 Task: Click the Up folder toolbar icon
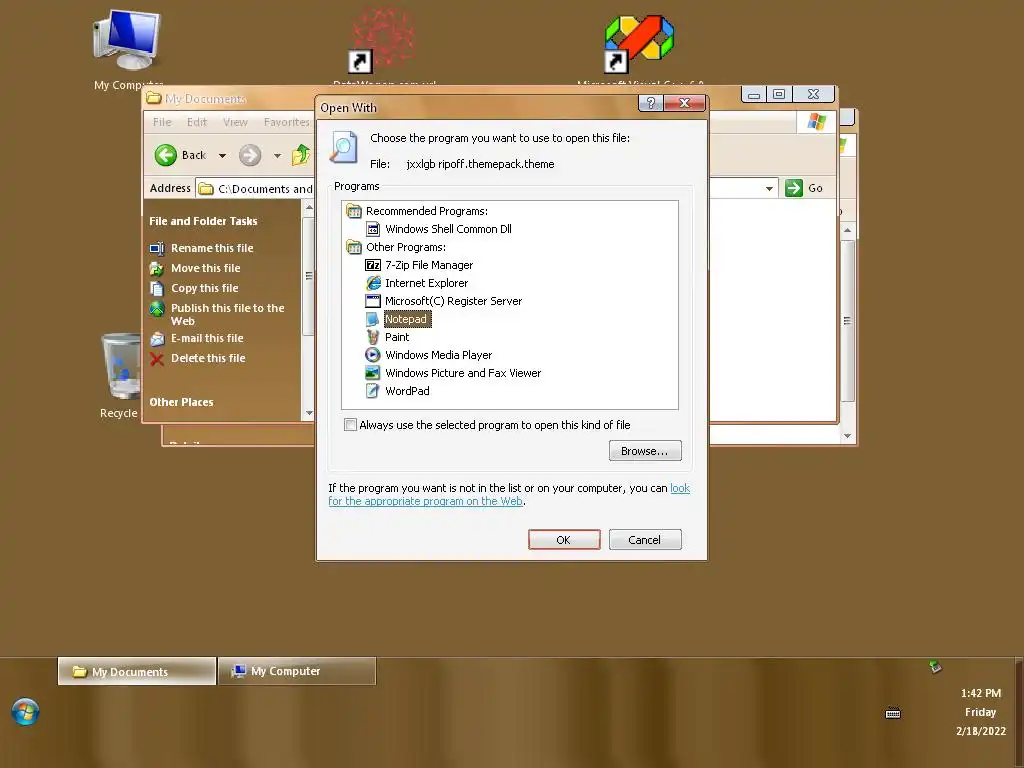pos(301,155)
